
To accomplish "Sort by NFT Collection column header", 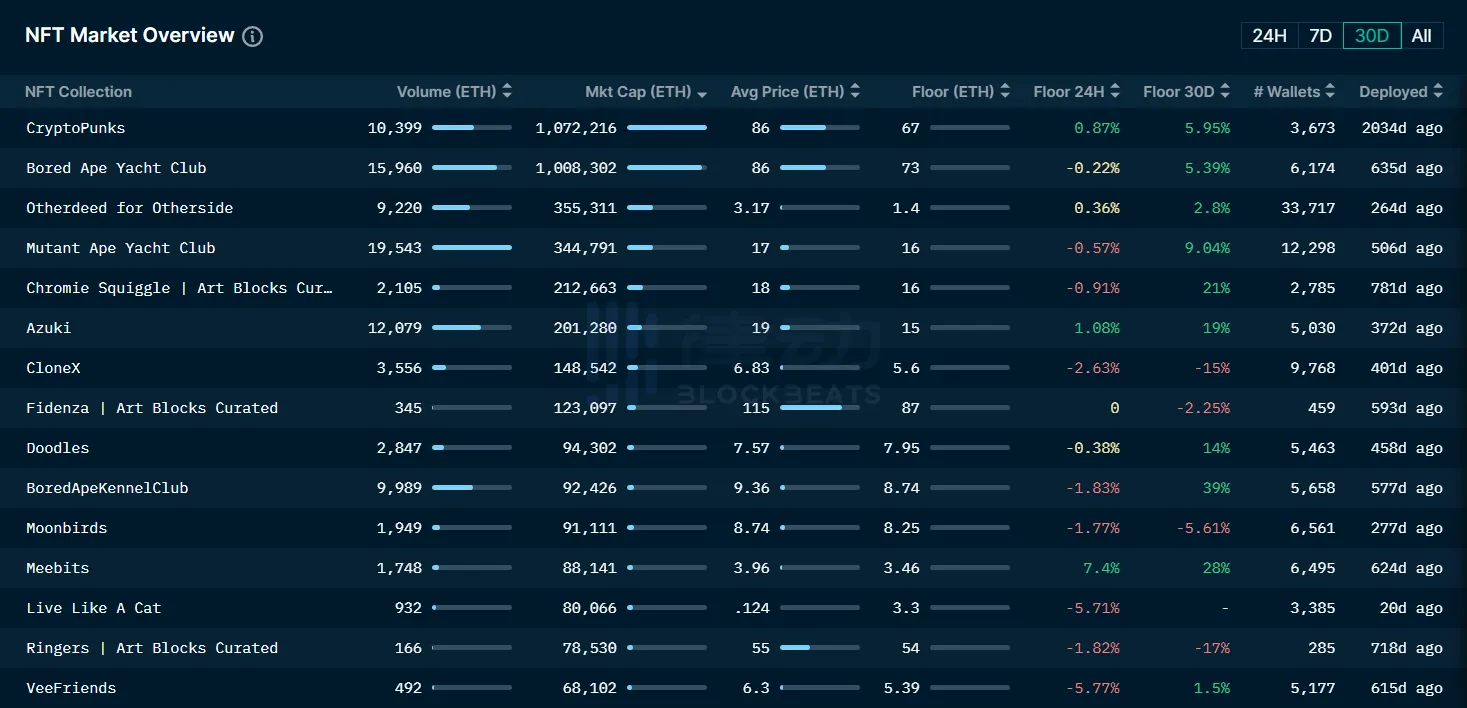I will click(x=78, y=92).
